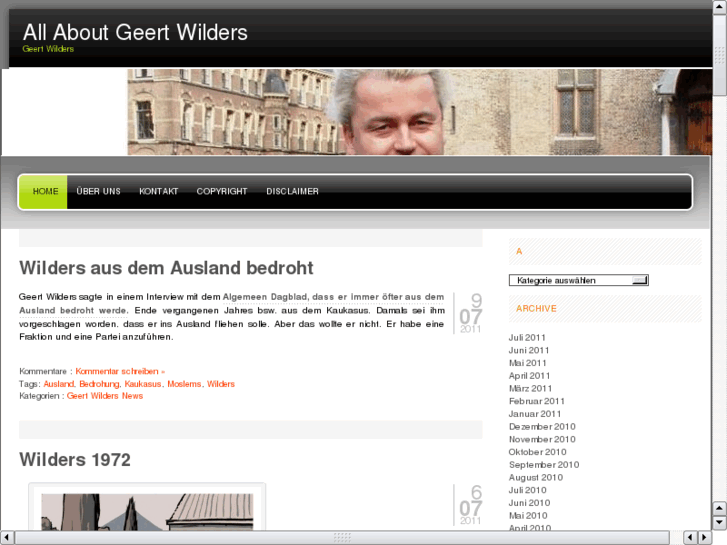This screenshot has height=545, width=727.
Task: Open the Geert Wilders News category
Action: [105, 396]
